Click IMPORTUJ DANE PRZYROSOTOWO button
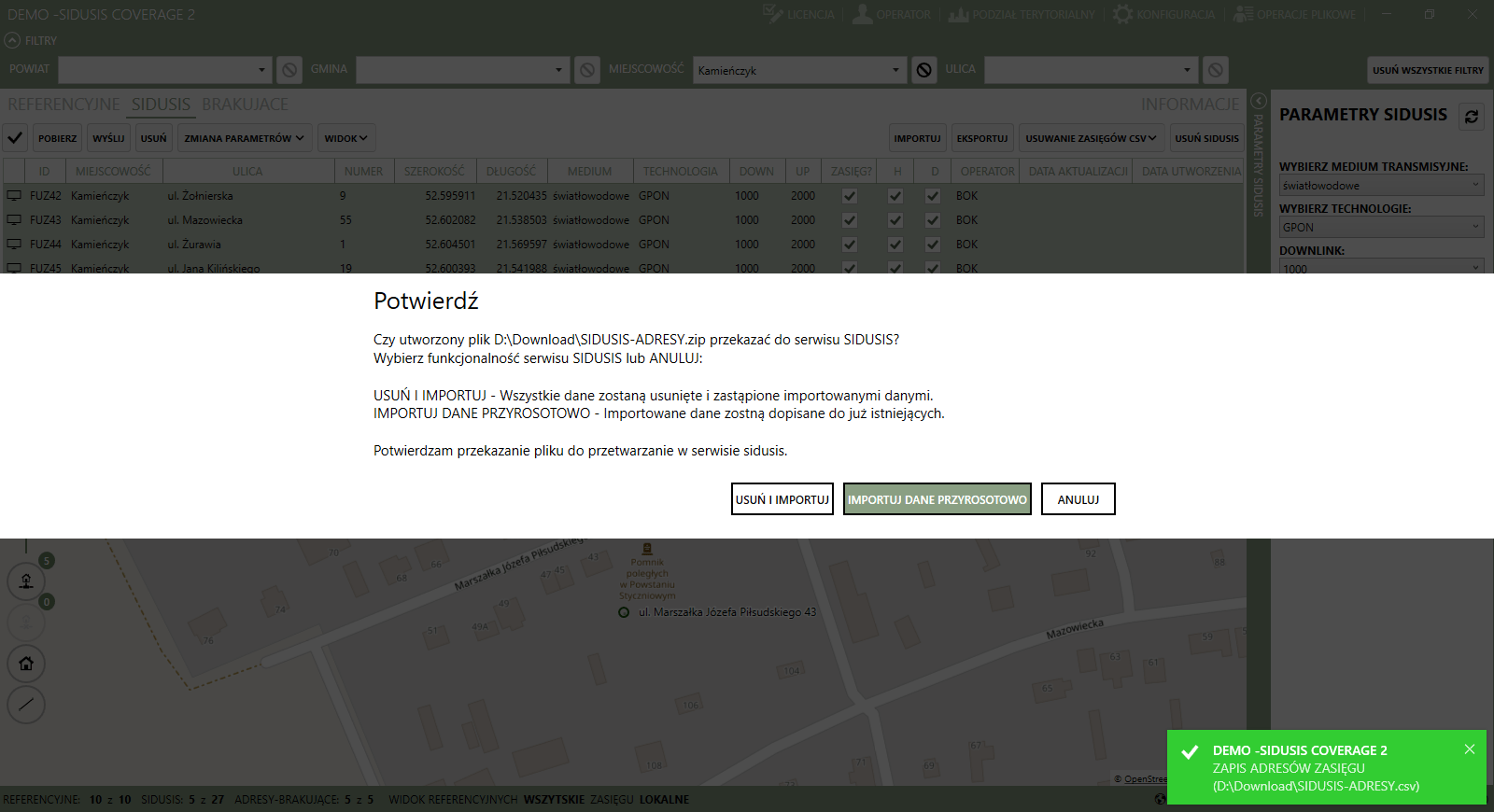The height and width of the screenshot is (812, 1494). point(937,499)
